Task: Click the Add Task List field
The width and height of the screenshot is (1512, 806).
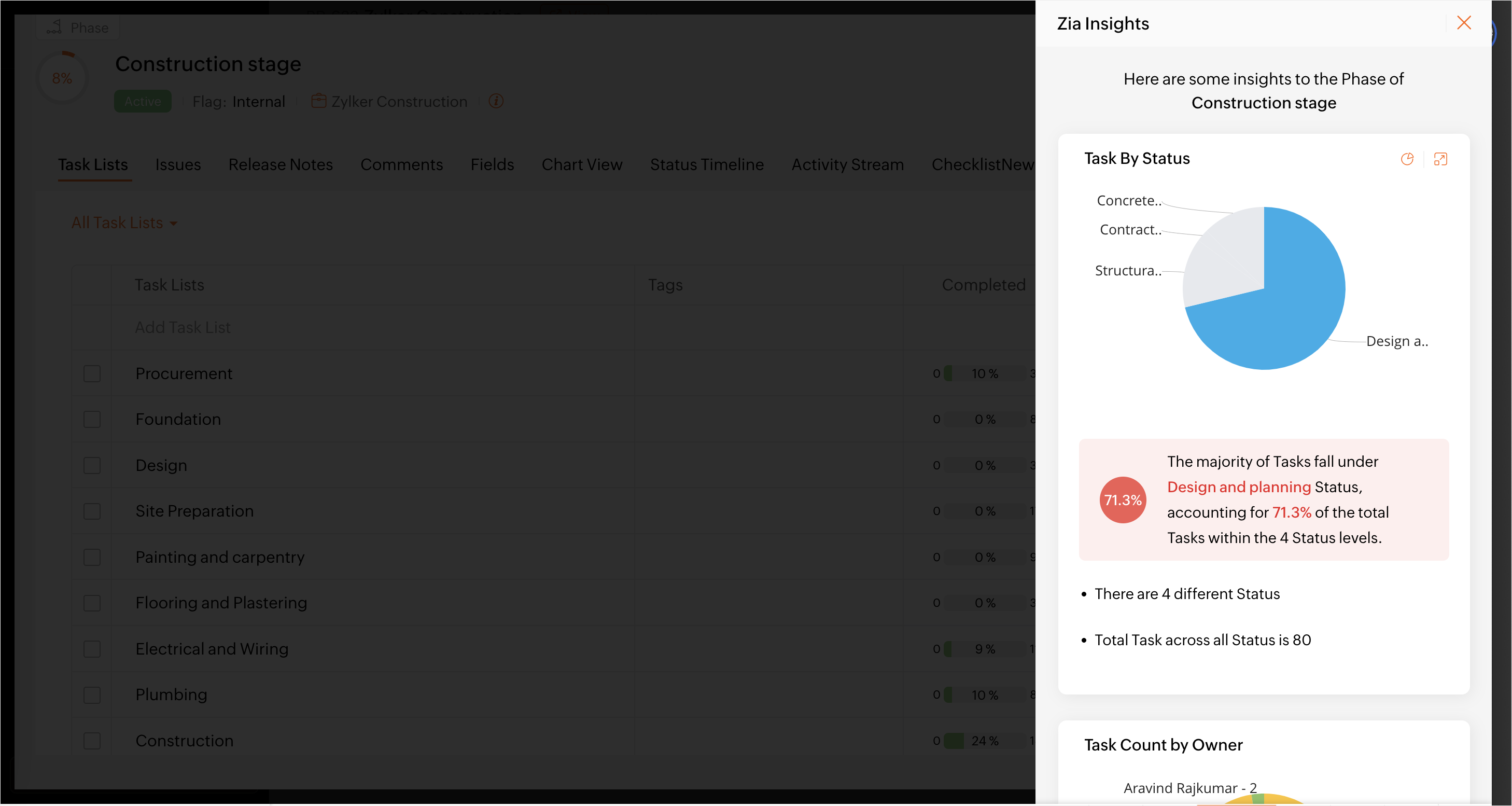Action: point(183,328)
